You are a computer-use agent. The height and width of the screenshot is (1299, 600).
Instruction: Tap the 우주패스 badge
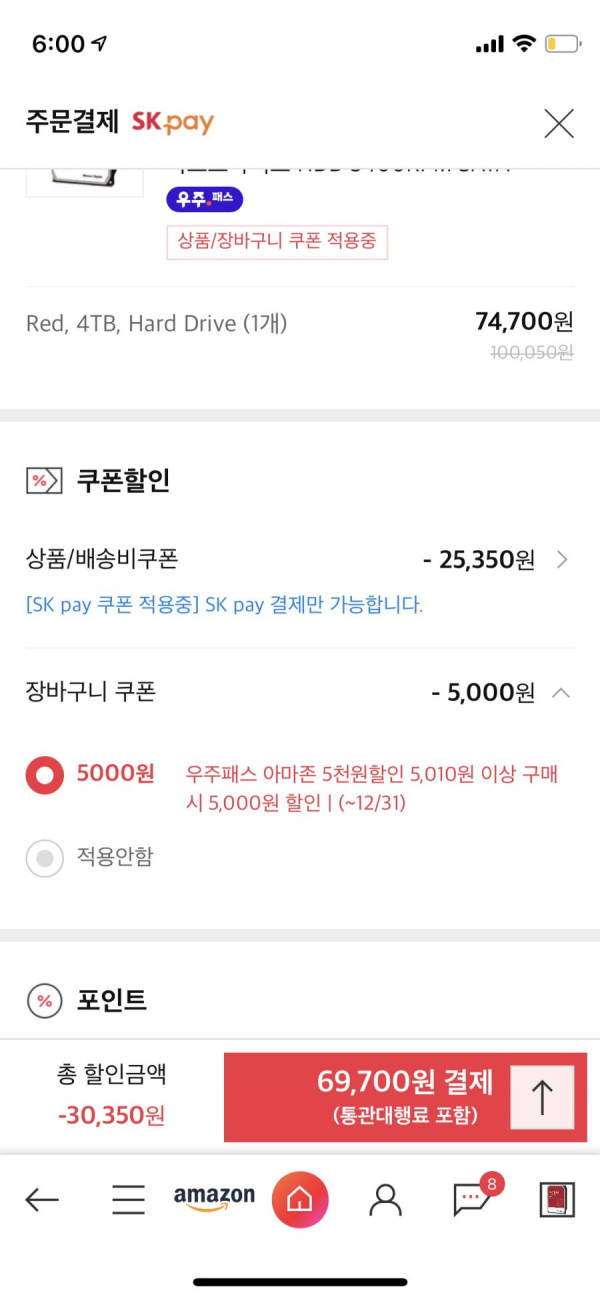point(205,199)
